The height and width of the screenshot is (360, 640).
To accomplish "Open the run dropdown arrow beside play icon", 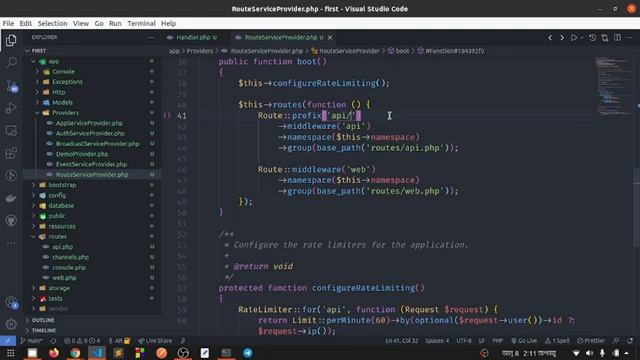I will [582, 38].
